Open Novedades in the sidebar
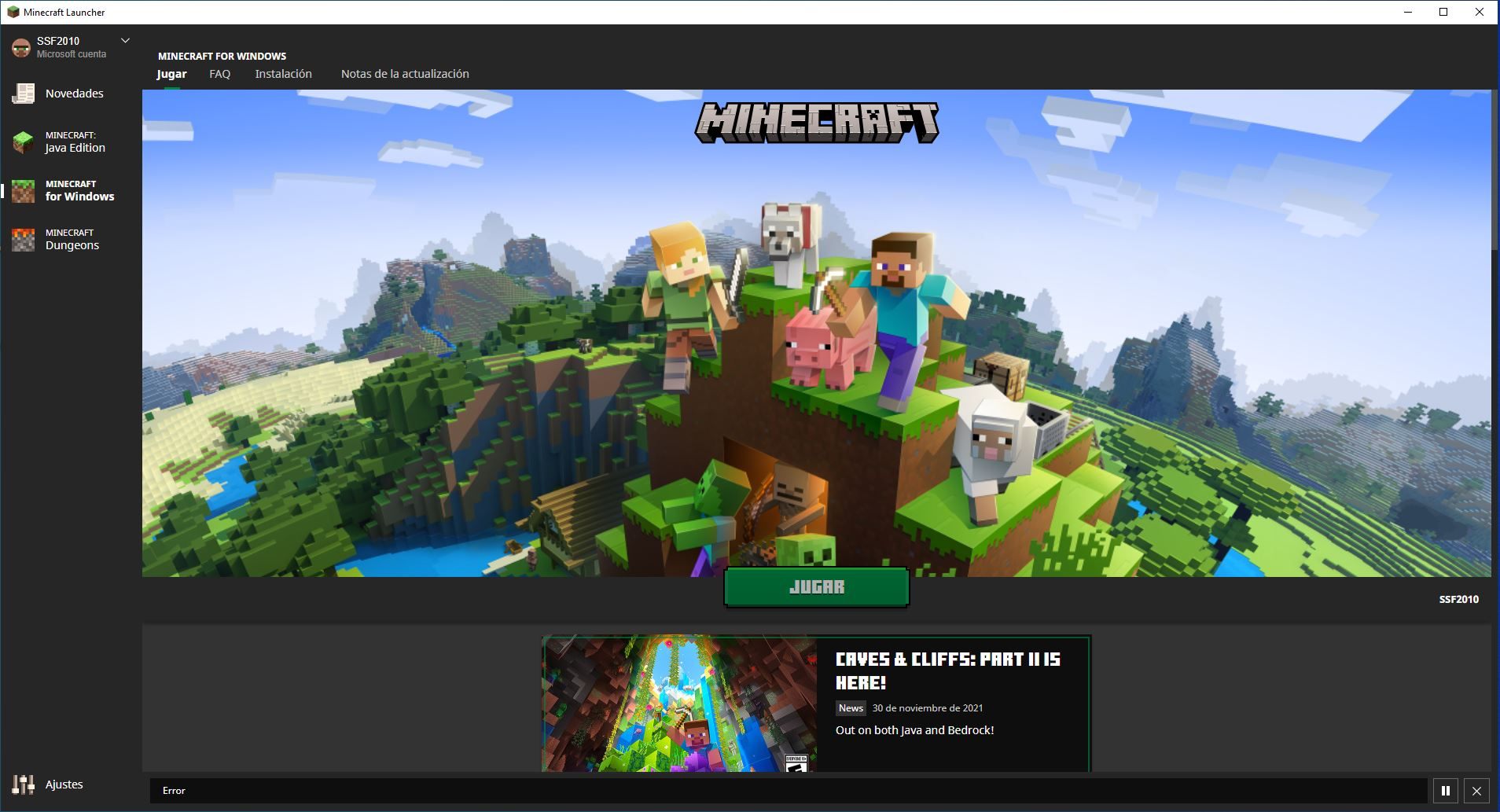The width and height of the screenshot is (1500, 812). coord(75,94)
